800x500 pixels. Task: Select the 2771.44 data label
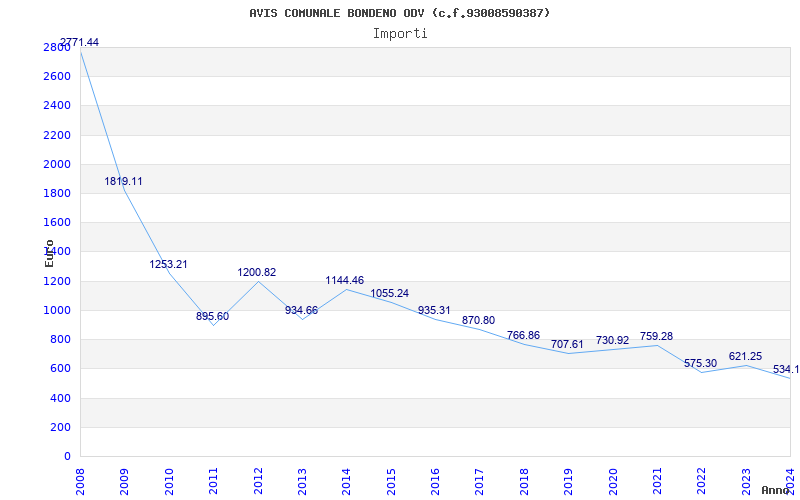[80, 42]
